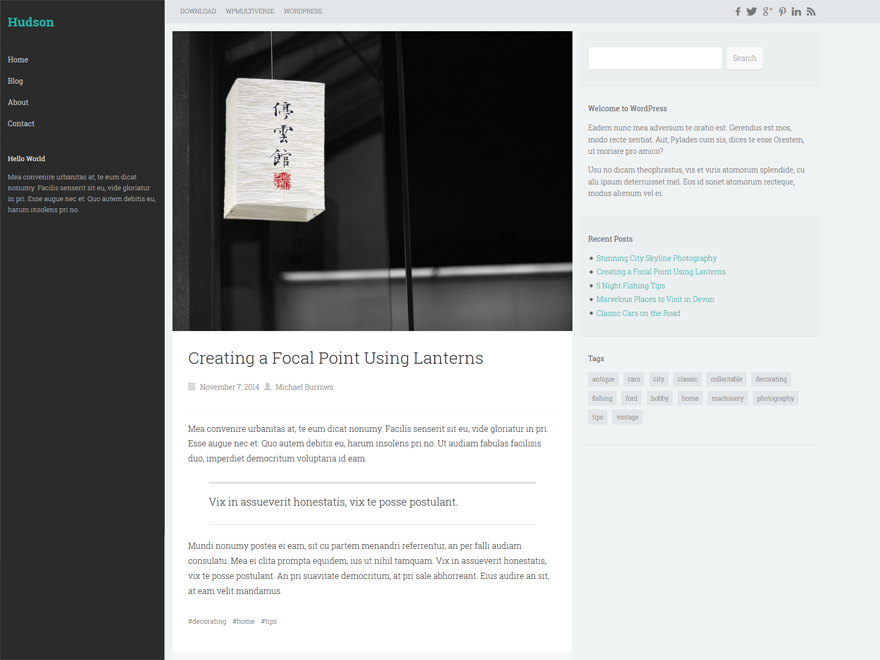
Task: Open the LinkedIn icon
Action: tap(796, 11)
